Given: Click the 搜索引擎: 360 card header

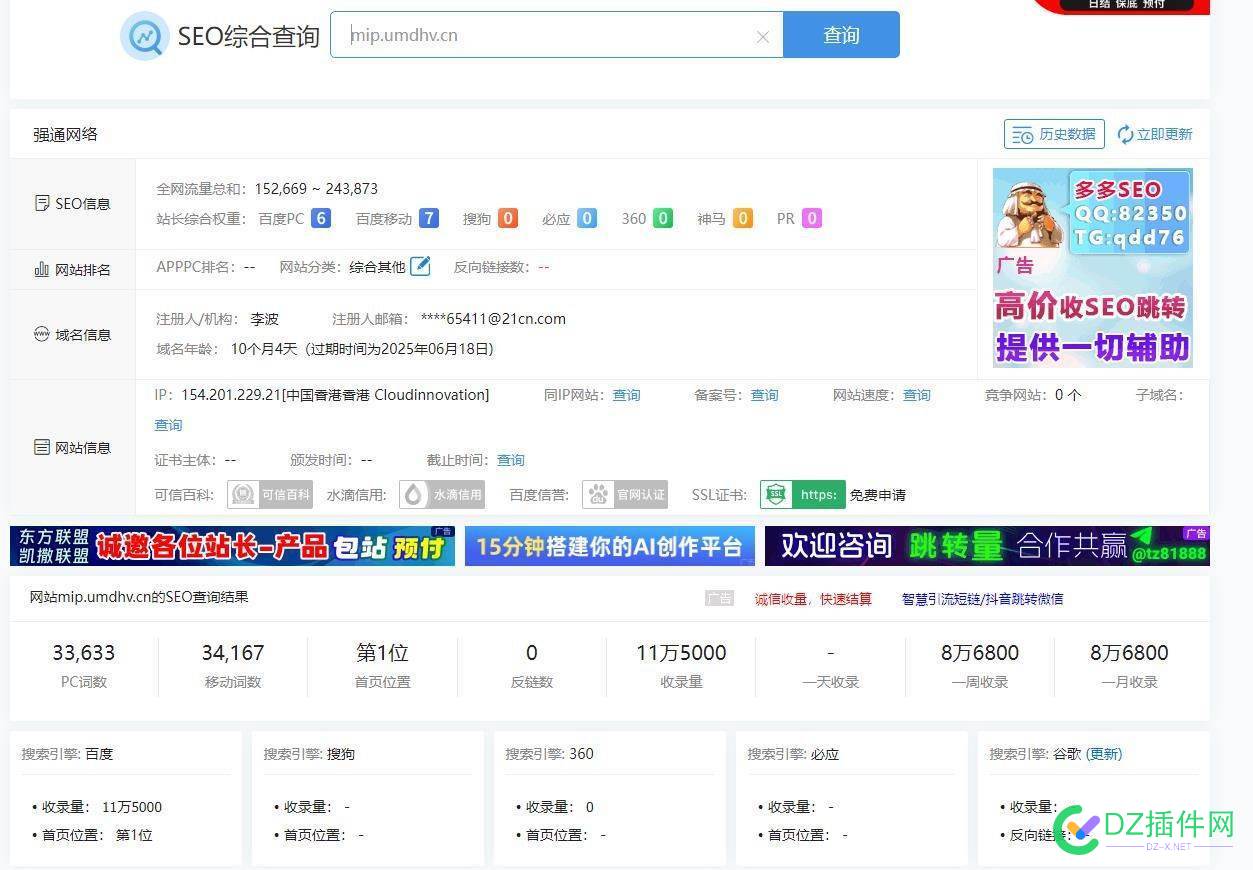Looking at the screenshot, I should point(549,754).
